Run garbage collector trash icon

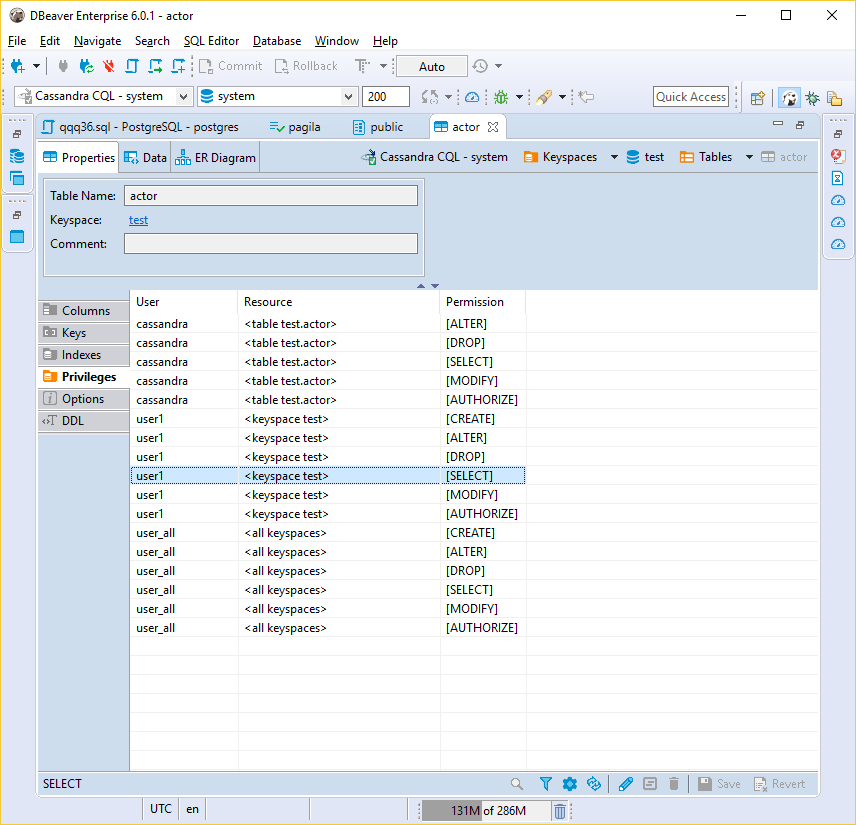560,811
